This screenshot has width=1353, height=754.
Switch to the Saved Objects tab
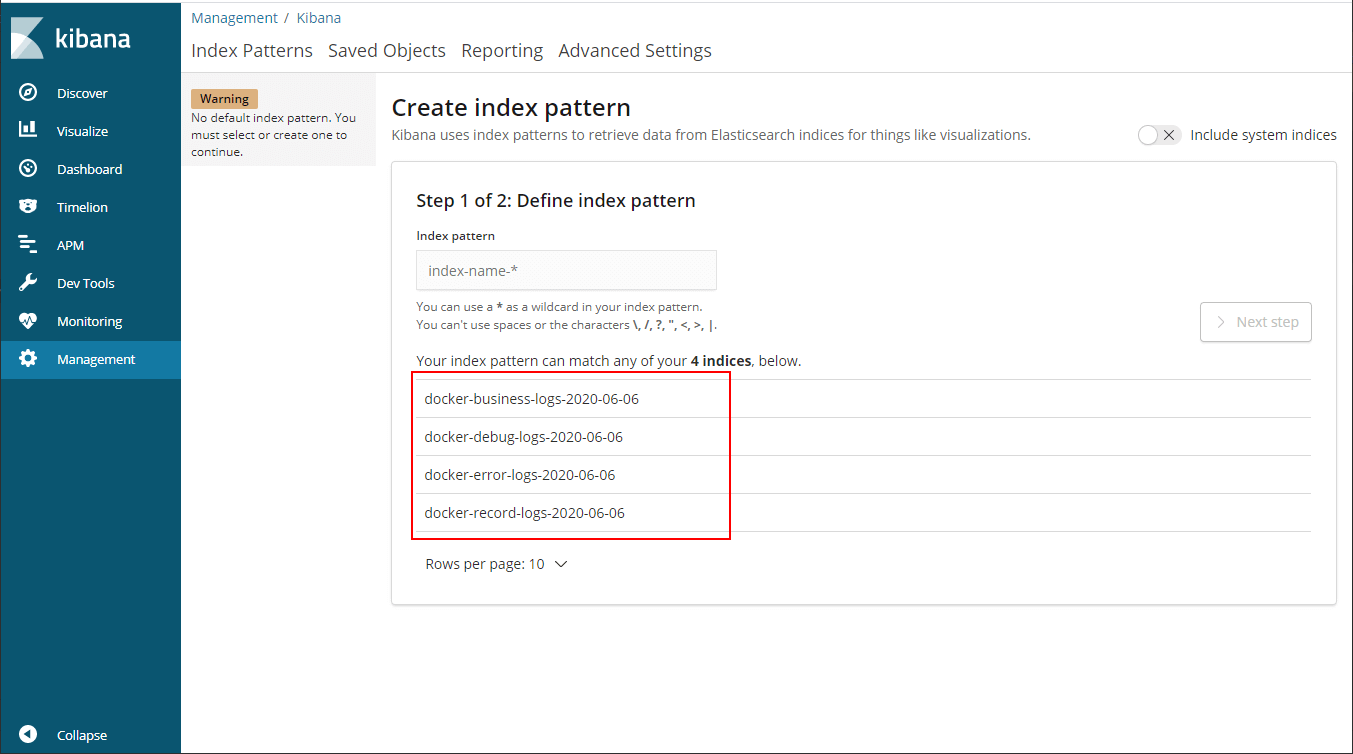click(387, 50)
